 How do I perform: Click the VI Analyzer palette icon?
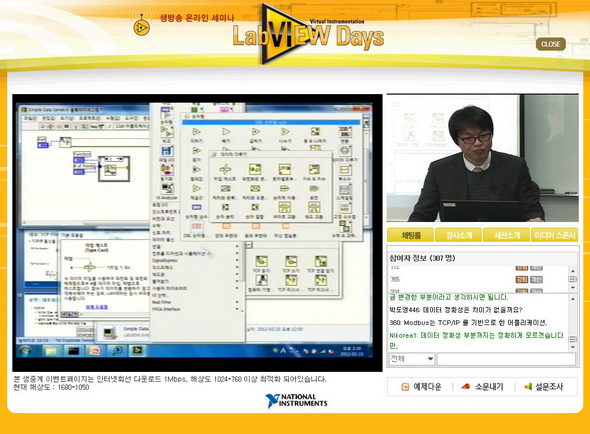click(x=167, y=188)
